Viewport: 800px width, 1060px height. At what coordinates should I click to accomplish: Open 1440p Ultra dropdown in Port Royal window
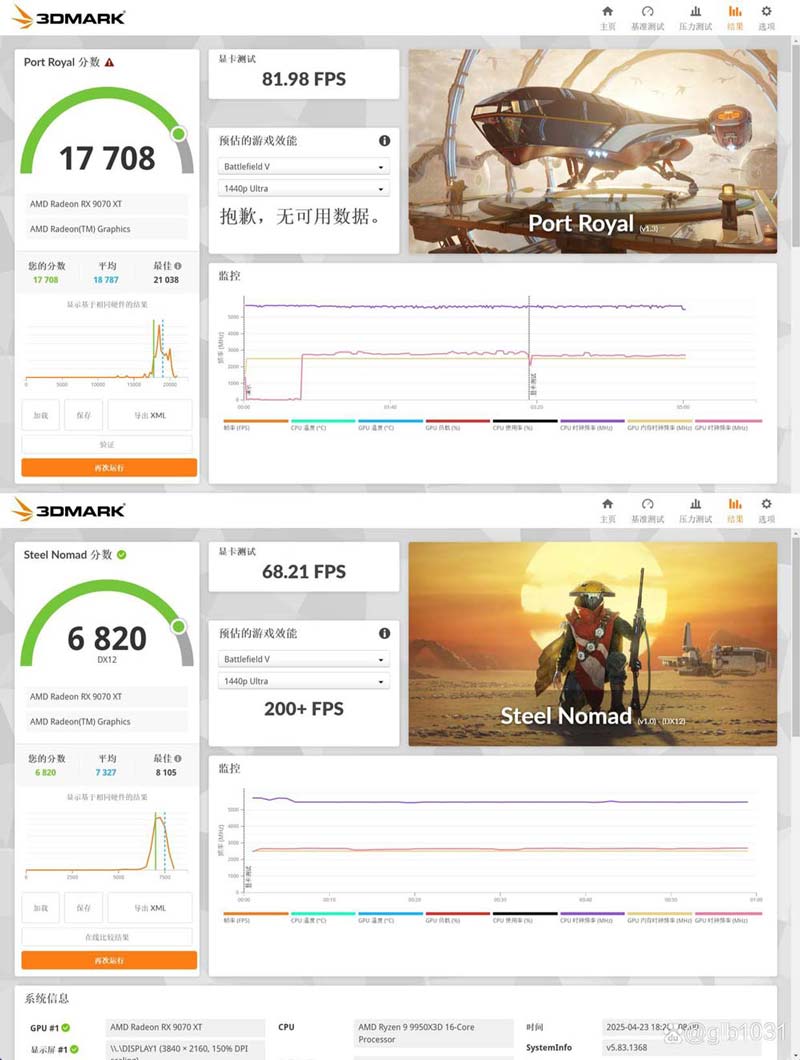pyautogui.click(x=304, y=189)
